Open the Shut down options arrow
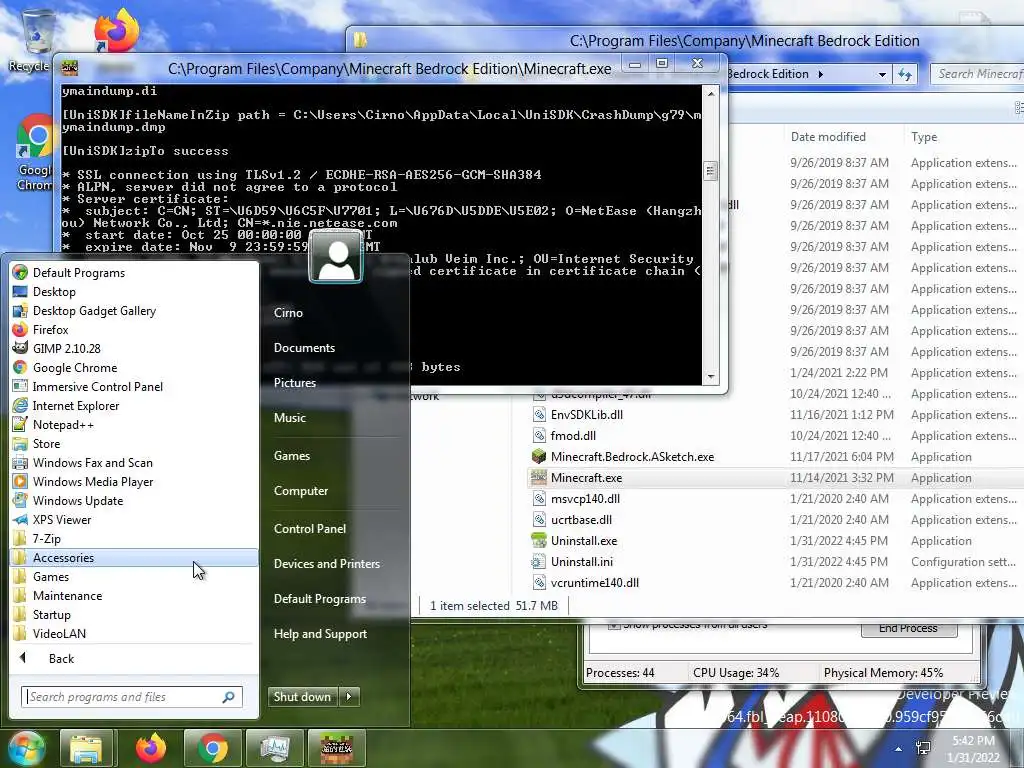The image size is (1024, 768). click(x=349, y=697)
